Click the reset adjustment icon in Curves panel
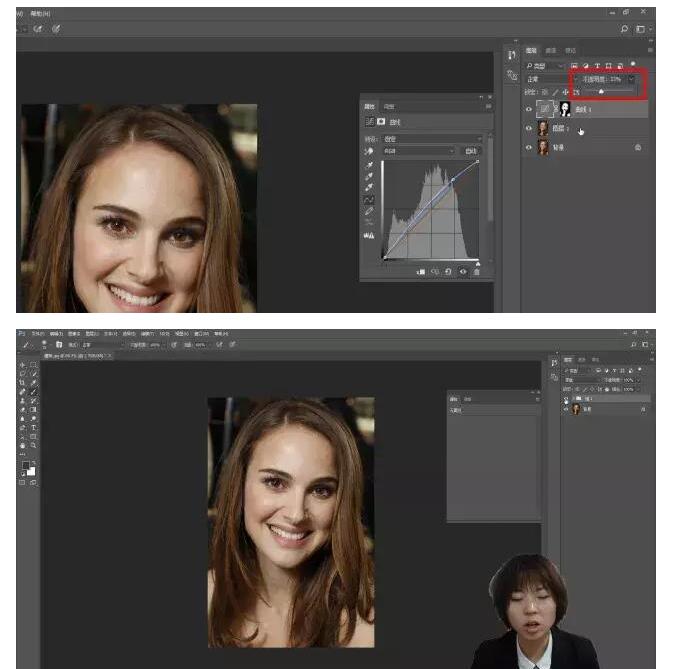 [x=447, y=271]
